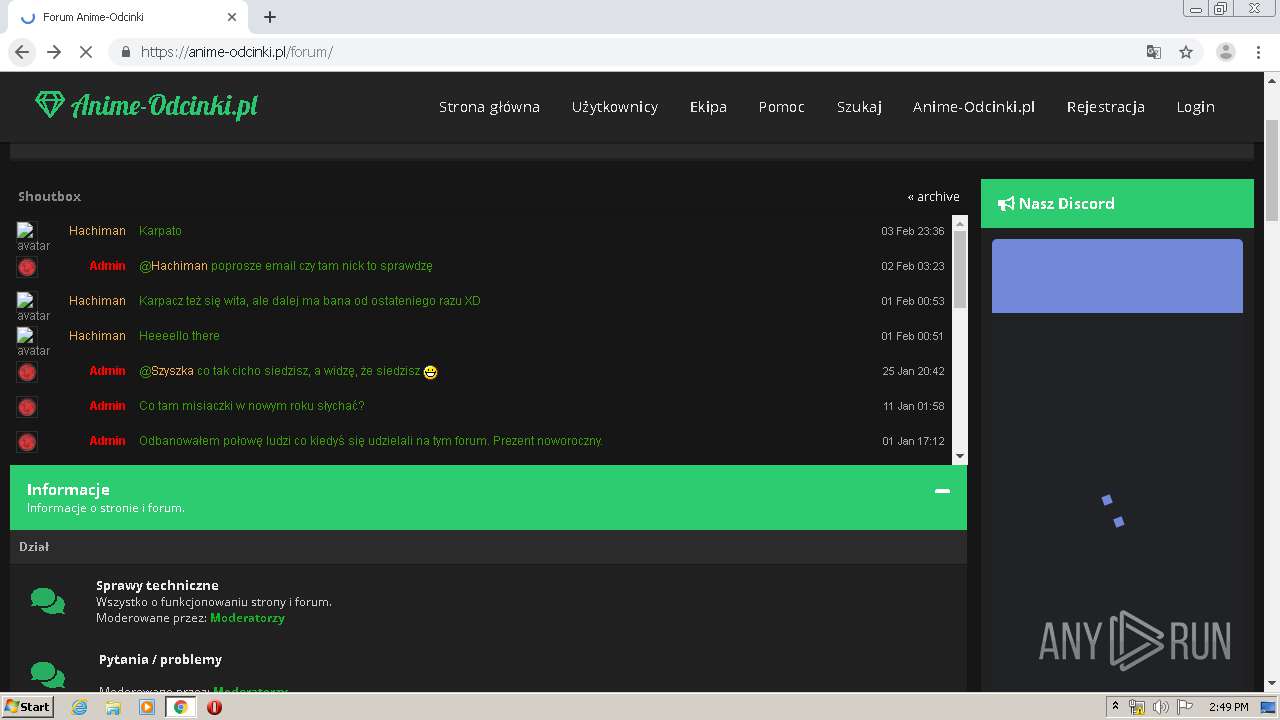Click the browser forward arrow
Screen dimensions: 1280x720
coord(54,52)
